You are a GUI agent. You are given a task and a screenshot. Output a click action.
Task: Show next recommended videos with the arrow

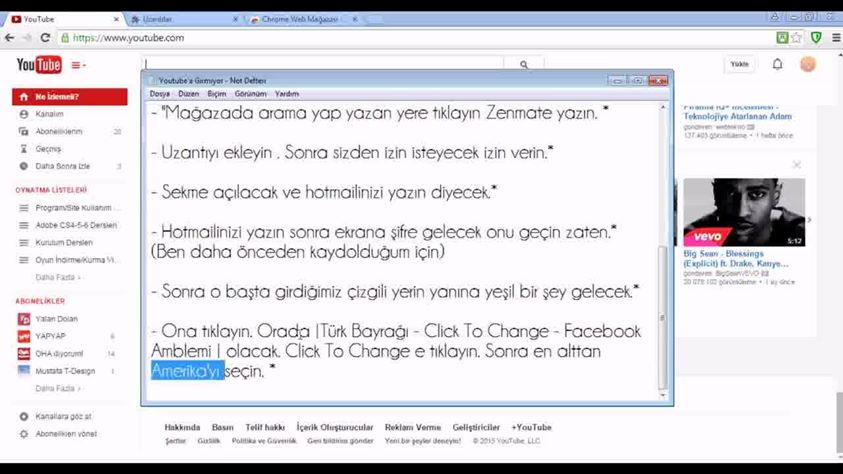pyautogui.click(x=809, y=219)
